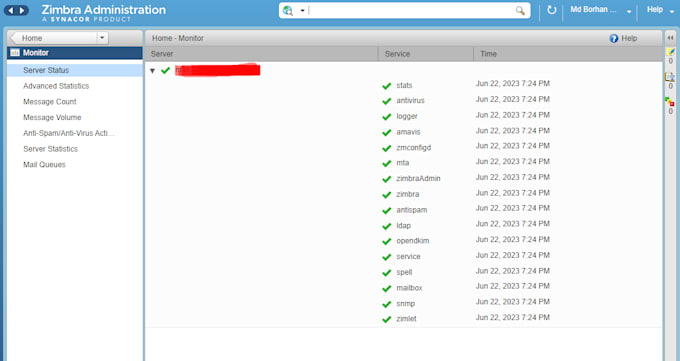Click the green checkmark beside stats
Screen dimensions: 680x361
(386, 86)
